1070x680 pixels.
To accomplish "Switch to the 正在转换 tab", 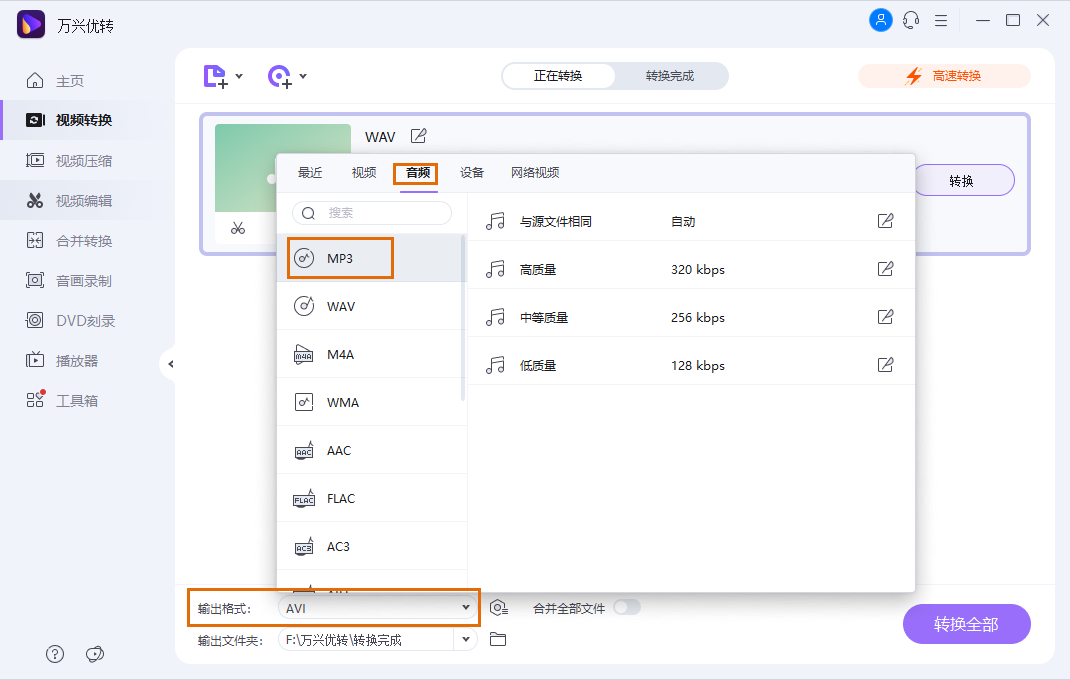I will (558, 76).
